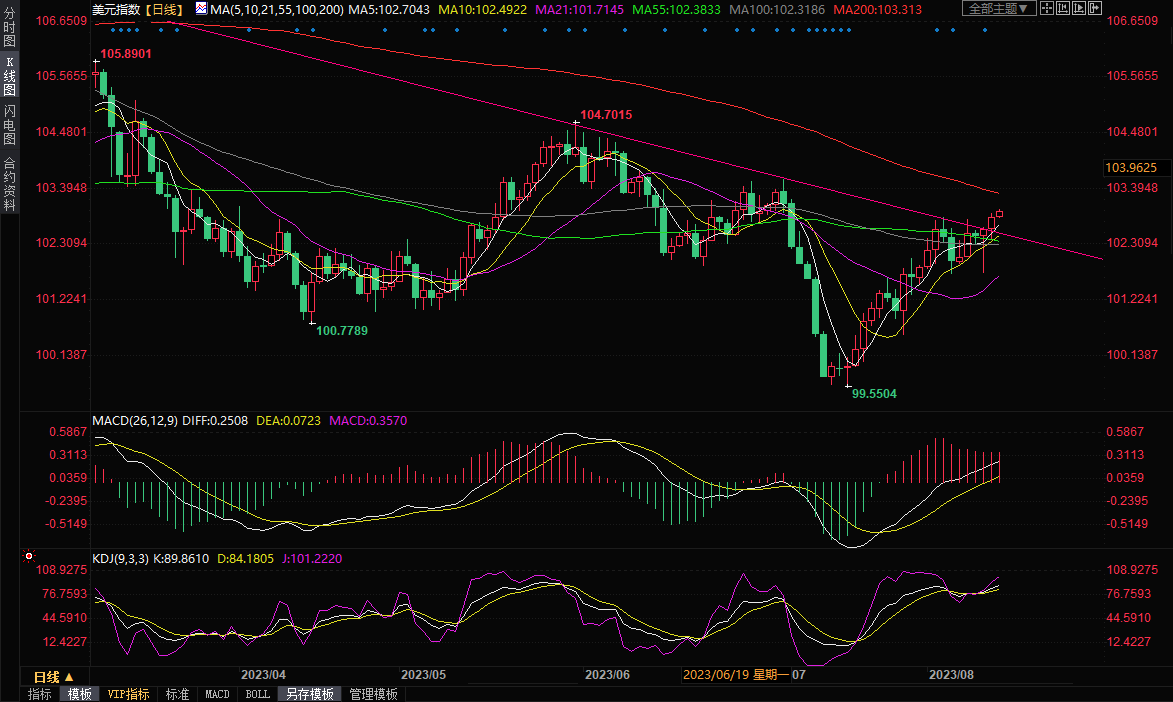The image size is (1173, 702).
Task: Select the 指标 bottom tab
Action: [40, 694]
